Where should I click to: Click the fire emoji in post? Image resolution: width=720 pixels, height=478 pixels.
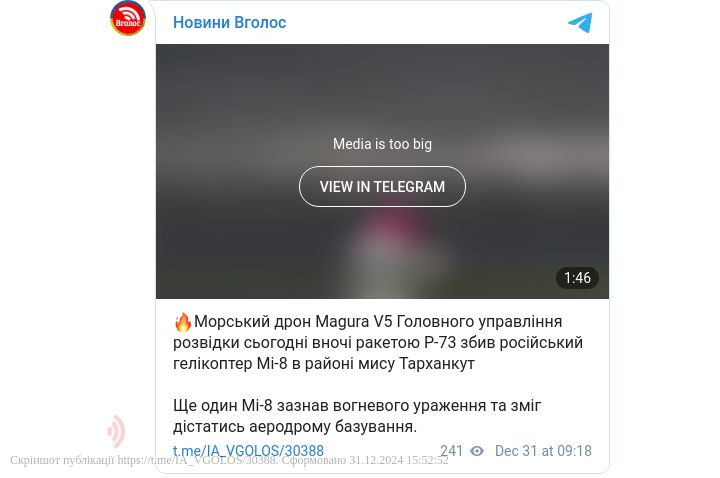tap(182, 321)
